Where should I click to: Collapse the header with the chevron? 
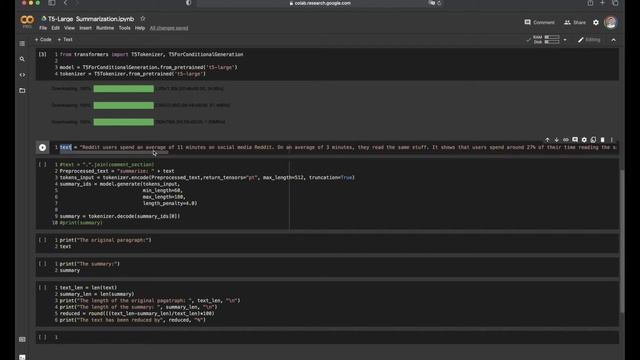tap(613, 40)
